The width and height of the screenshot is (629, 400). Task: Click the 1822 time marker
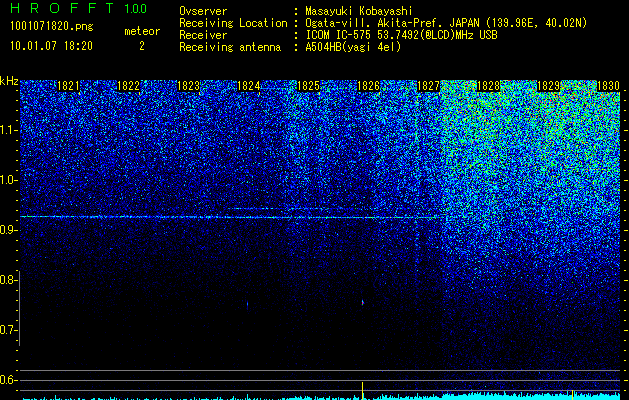(x=128, y=86)
